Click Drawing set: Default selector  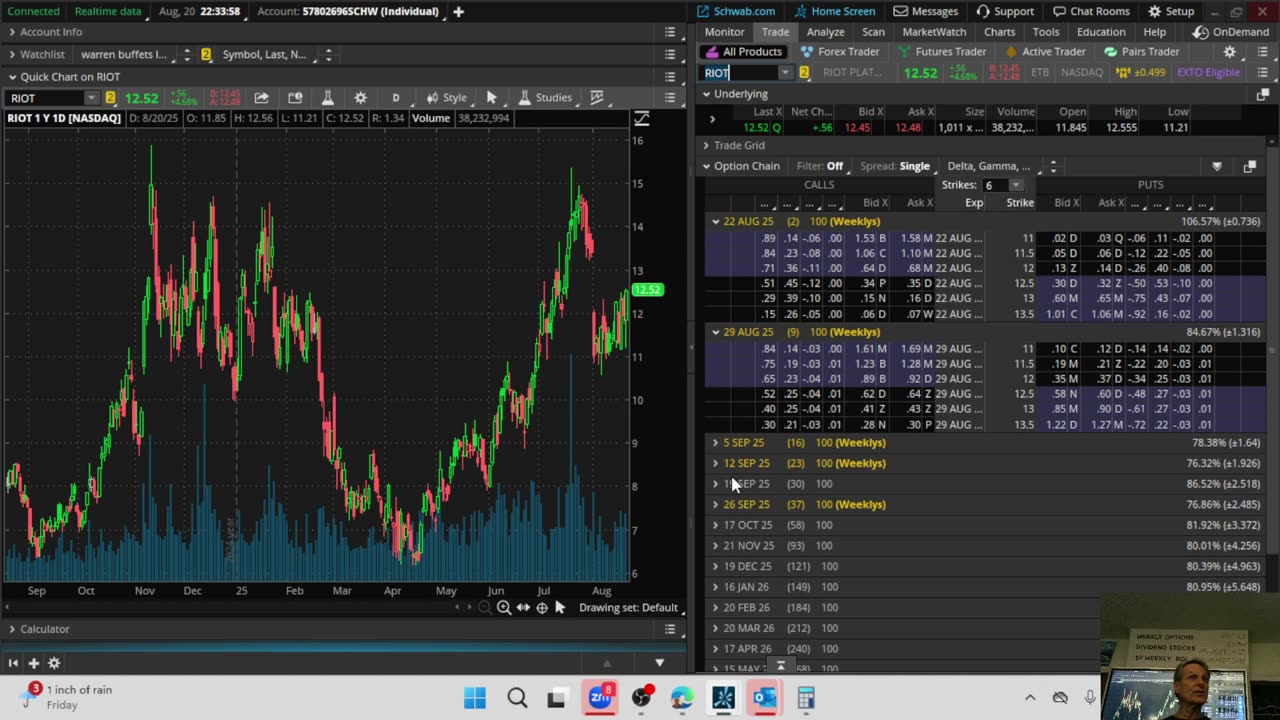coord(628,608)
